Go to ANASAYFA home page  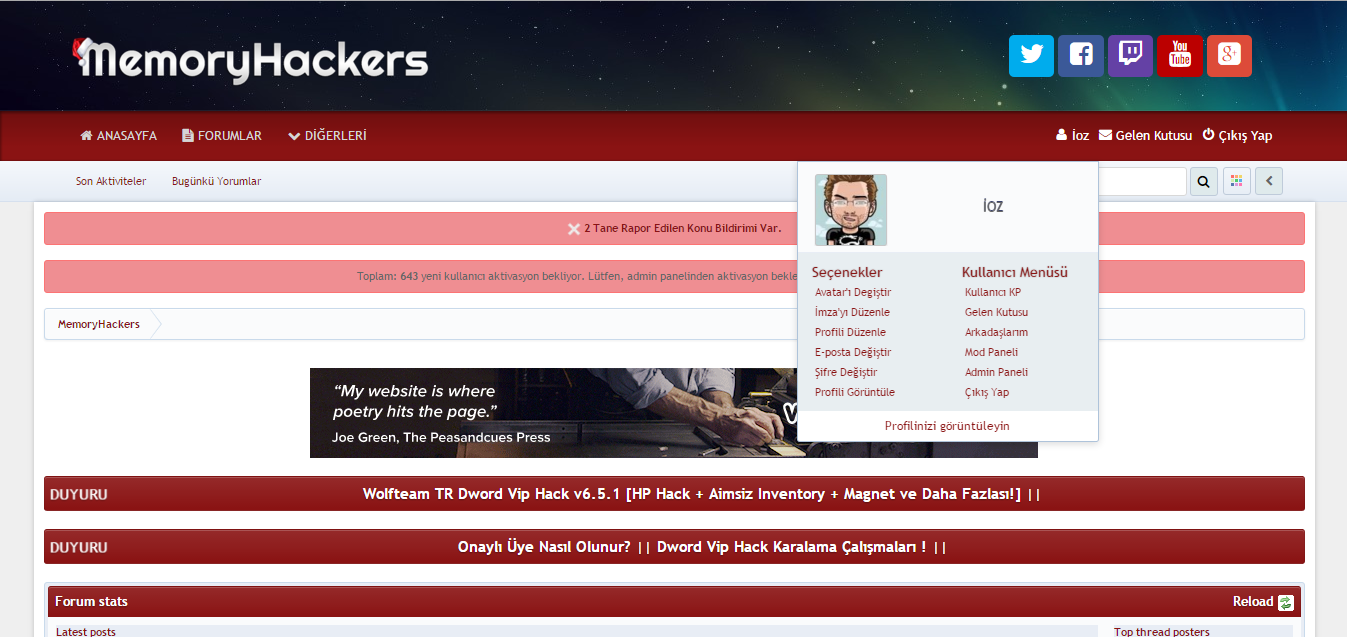point(118,136)
